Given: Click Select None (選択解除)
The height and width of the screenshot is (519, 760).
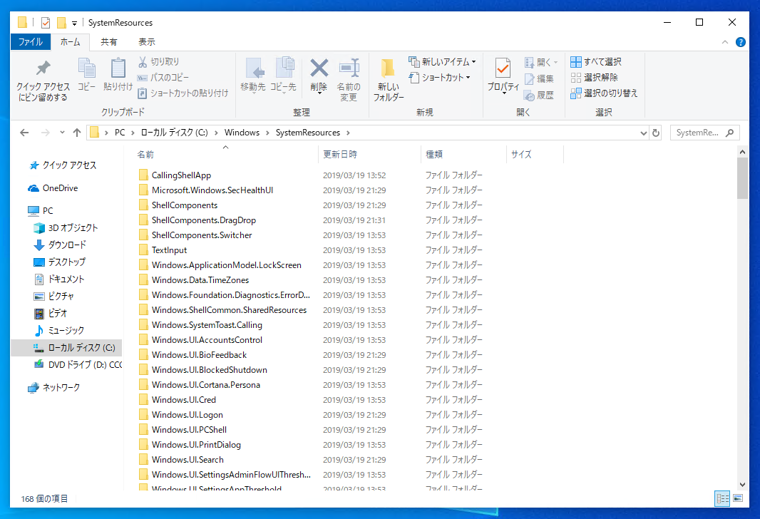Looking at the screenshot, I should coord(594,77).
